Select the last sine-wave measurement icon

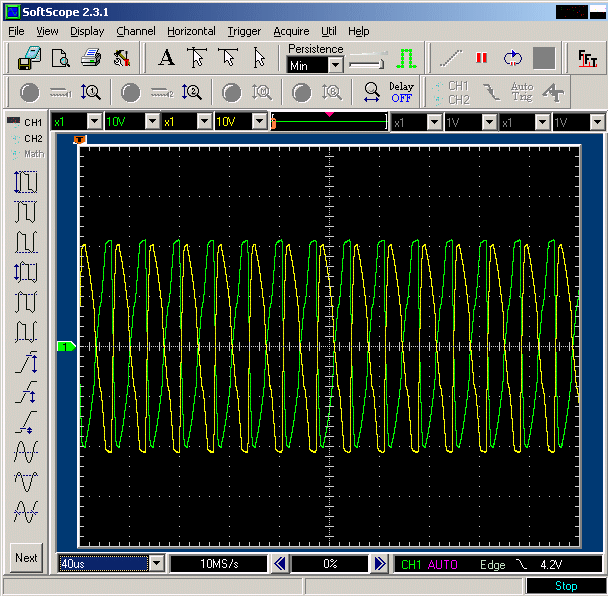pos(26,511)
